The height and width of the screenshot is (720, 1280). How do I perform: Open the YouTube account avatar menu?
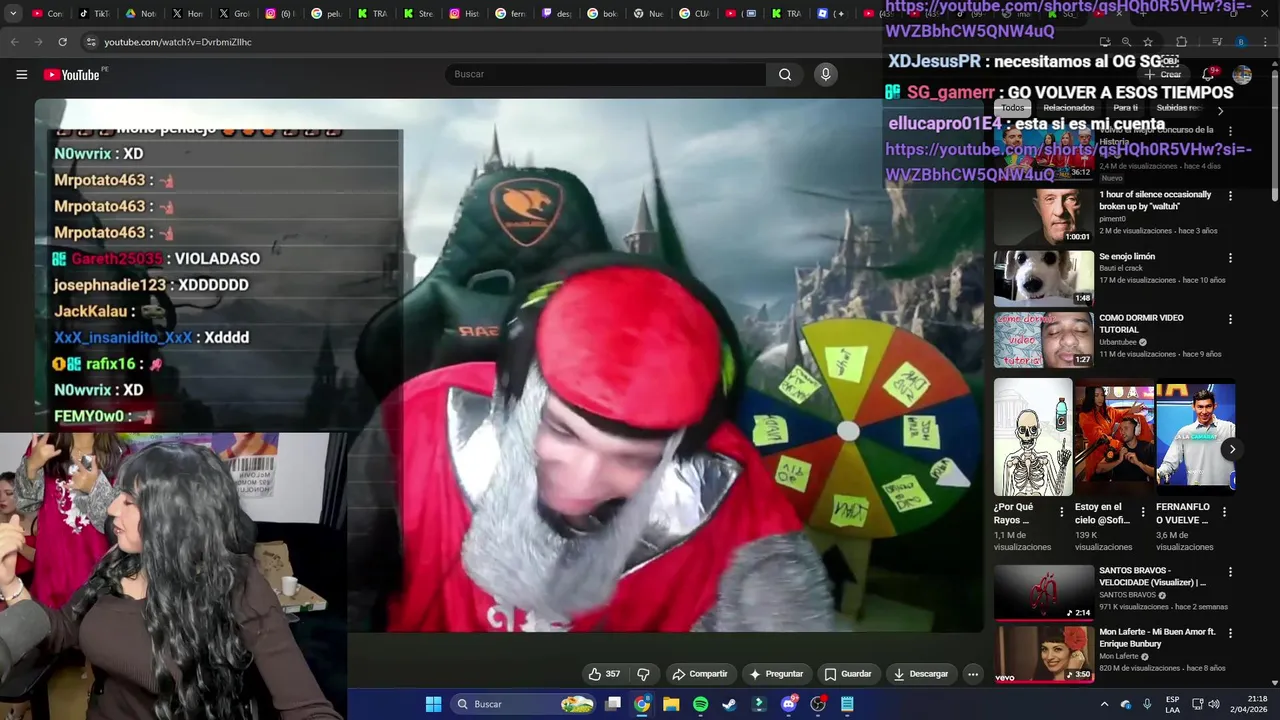[1242, 75]
